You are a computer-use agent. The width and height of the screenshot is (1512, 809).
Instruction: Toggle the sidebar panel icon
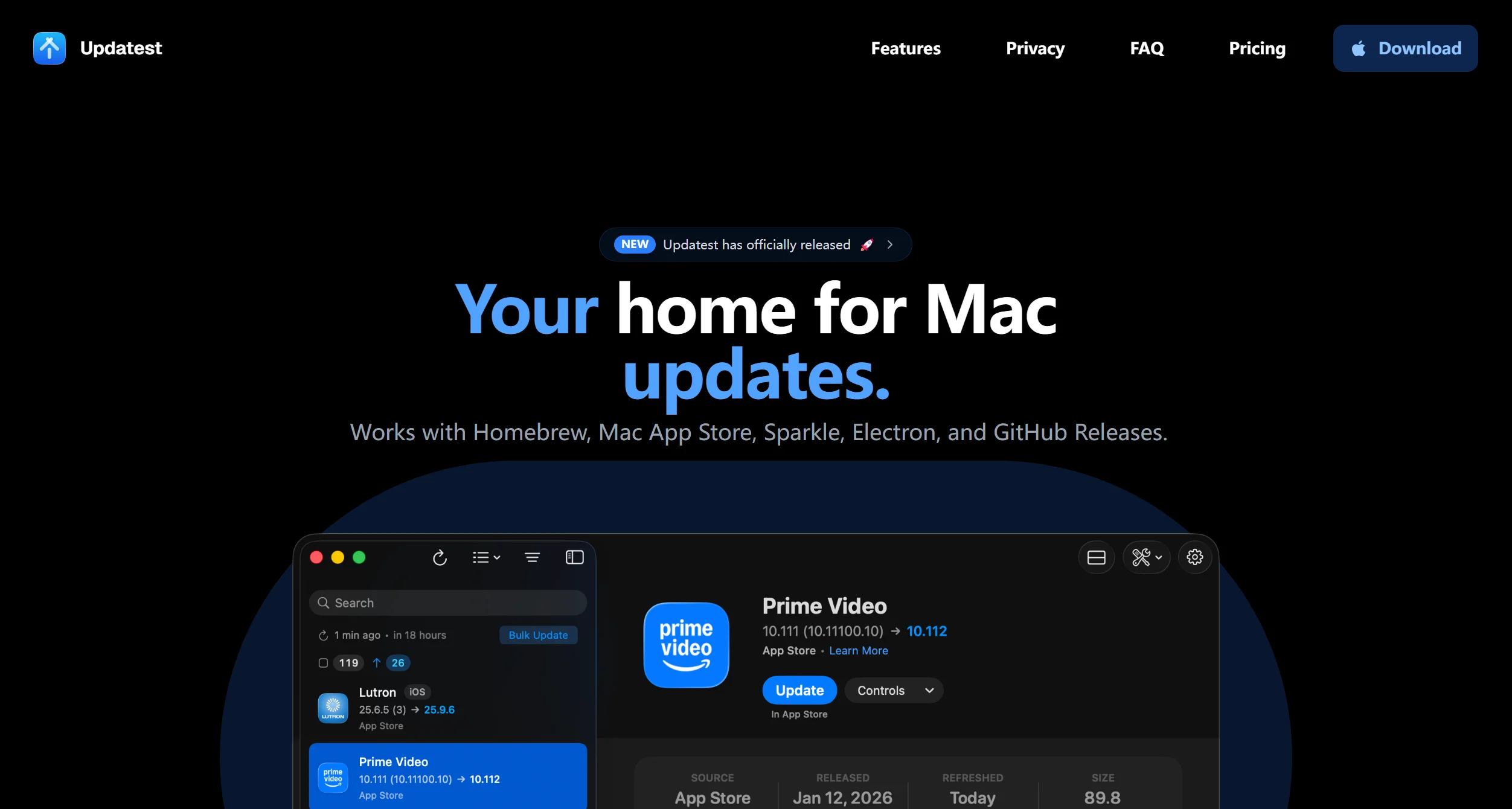point(574,557)
